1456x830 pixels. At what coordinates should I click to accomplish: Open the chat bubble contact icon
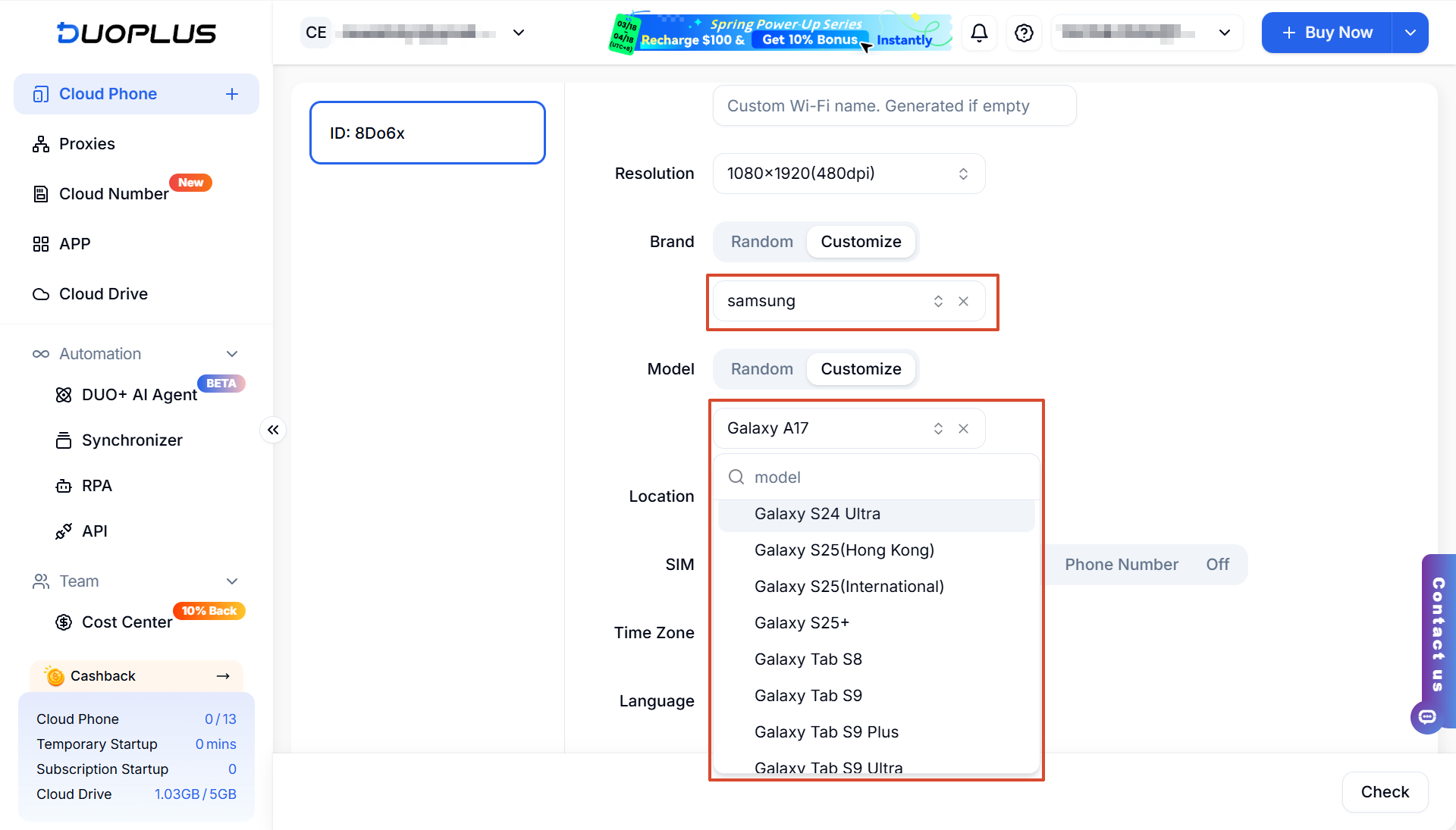(x=1427, y=717)
